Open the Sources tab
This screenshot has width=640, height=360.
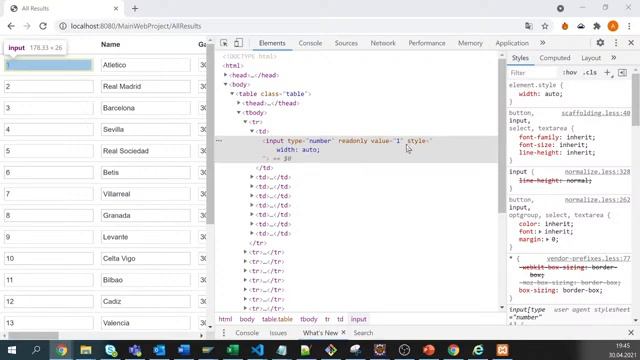coord(346,43)
